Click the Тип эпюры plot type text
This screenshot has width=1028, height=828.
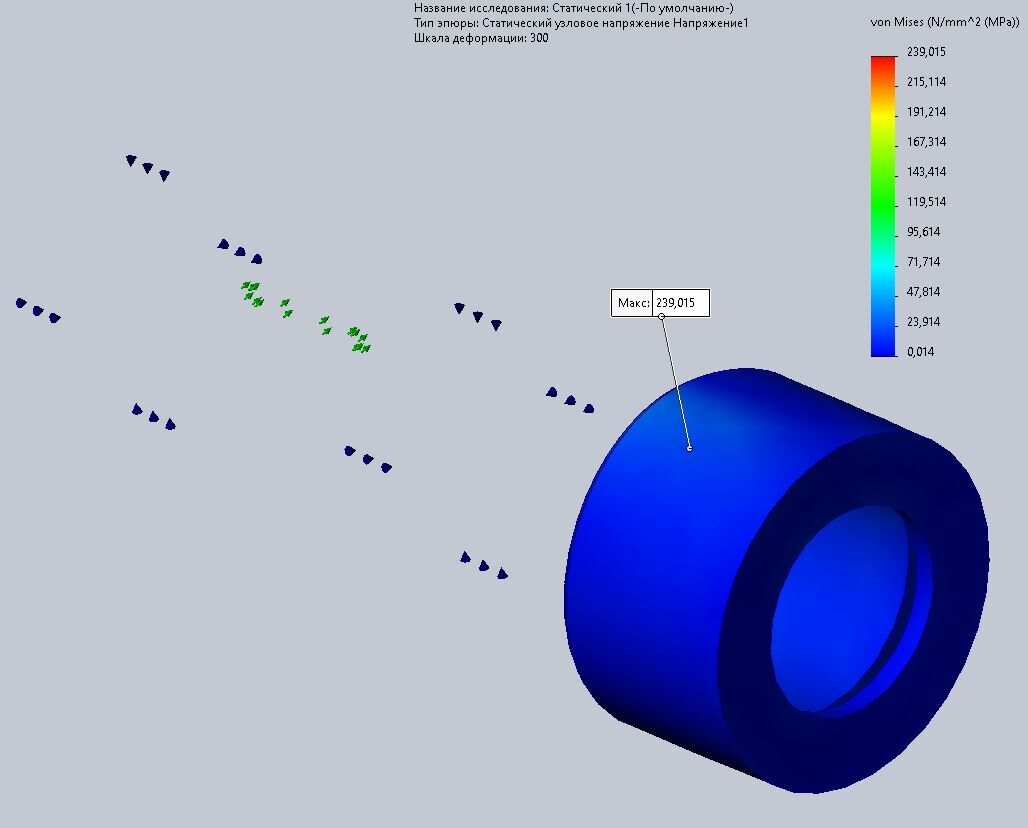coord(580,23)
